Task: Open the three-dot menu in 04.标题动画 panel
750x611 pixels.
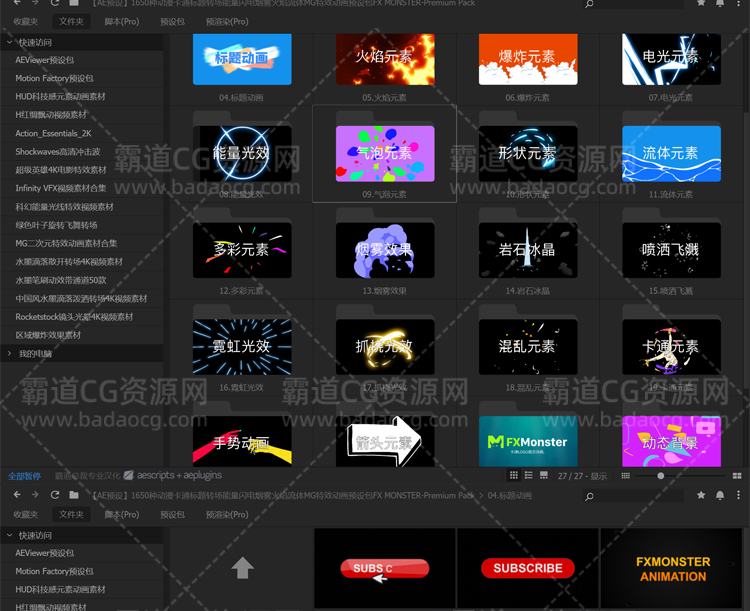Action: [739, 495]
